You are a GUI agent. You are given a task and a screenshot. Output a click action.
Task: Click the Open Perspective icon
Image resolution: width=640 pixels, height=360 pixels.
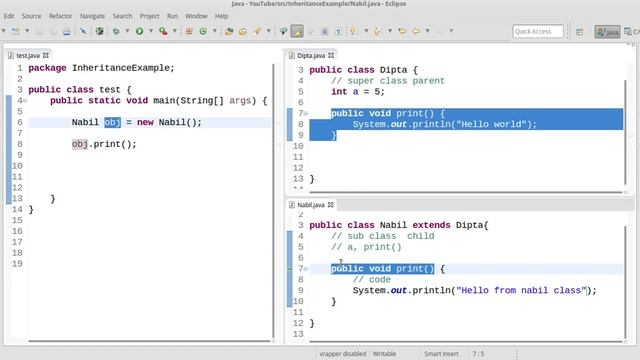pos(580,31)
